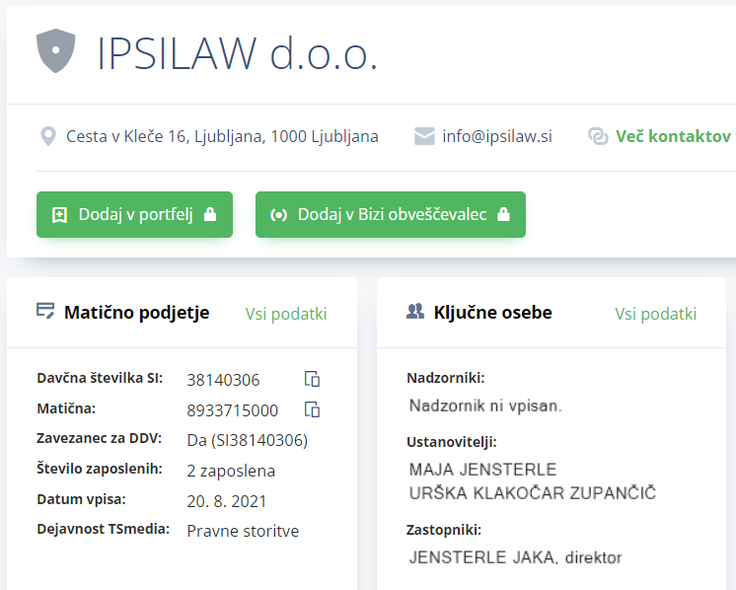736x590 pixels.
Task: Click the activity value Pravne storitve
Action: pyautogui.click(x=243, y=531)
